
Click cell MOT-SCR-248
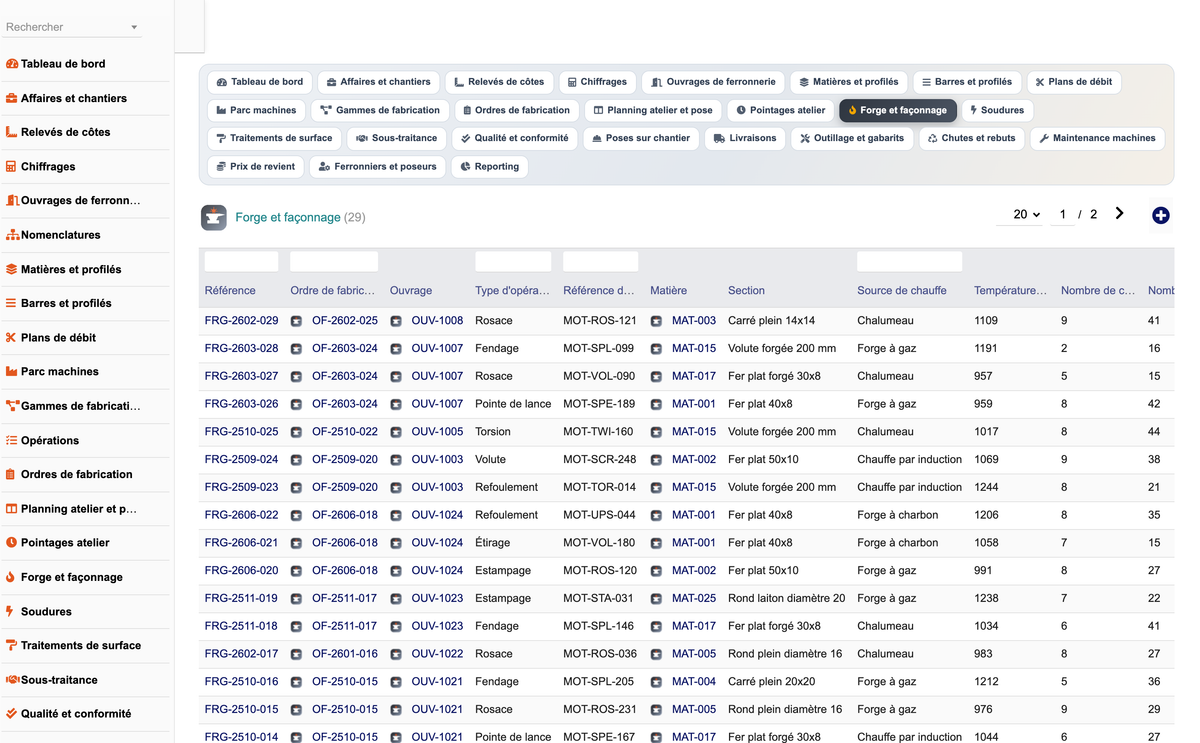click(600, 460)
